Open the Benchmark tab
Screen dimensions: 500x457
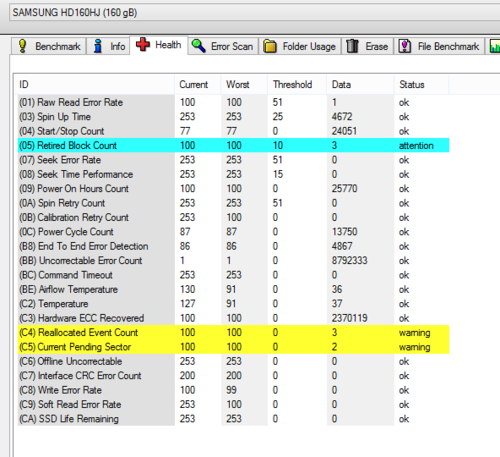point(49,46)
